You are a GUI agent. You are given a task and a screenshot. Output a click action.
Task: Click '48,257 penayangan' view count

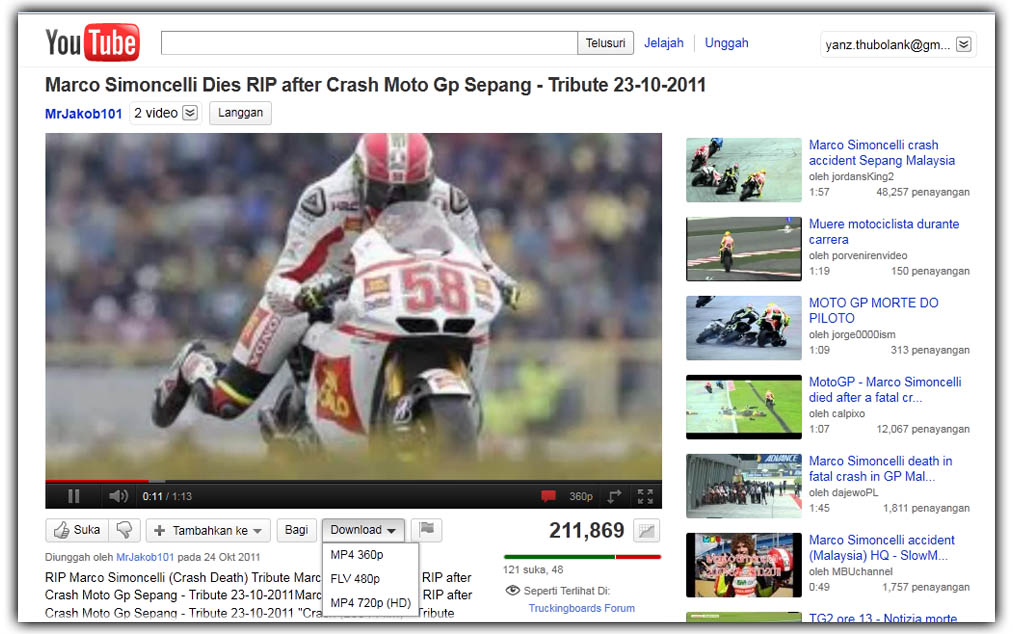[x=923, y=192]
